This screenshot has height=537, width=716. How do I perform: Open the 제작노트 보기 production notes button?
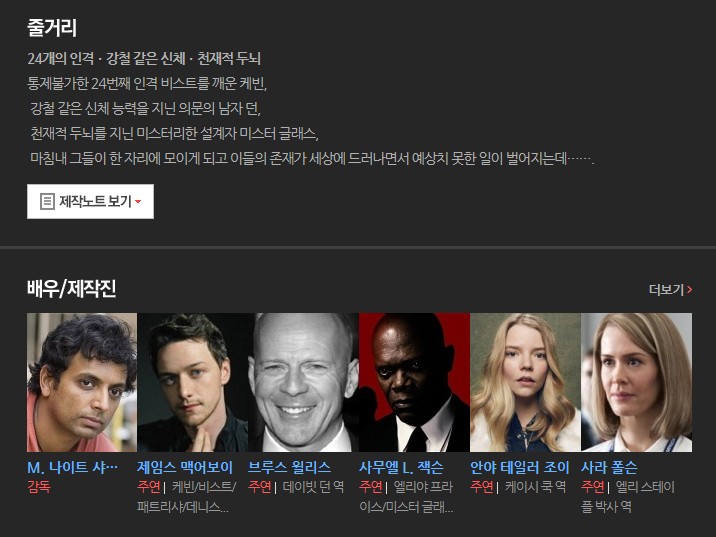[90, 201]
